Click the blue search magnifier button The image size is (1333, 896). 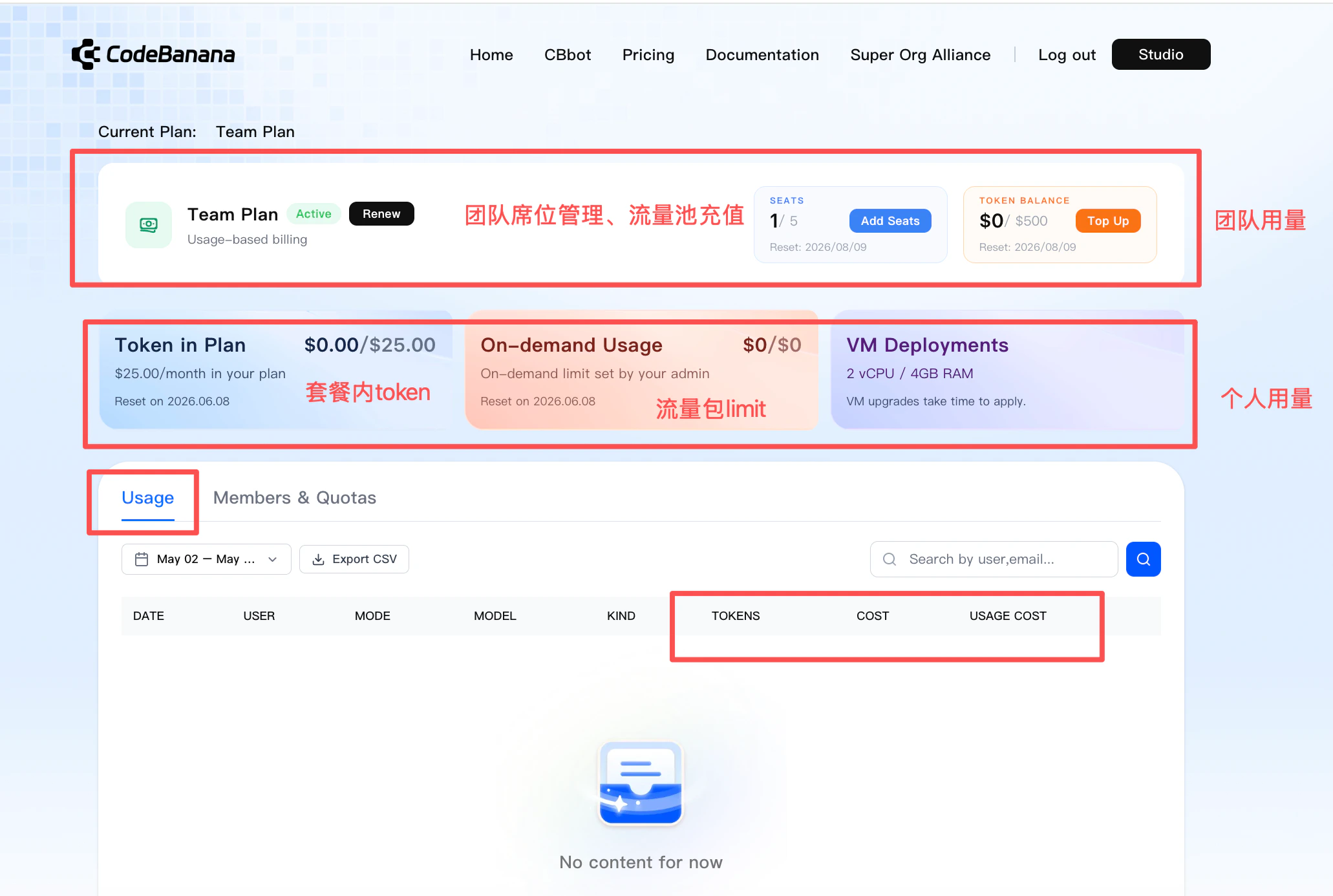coord(1143,559)
